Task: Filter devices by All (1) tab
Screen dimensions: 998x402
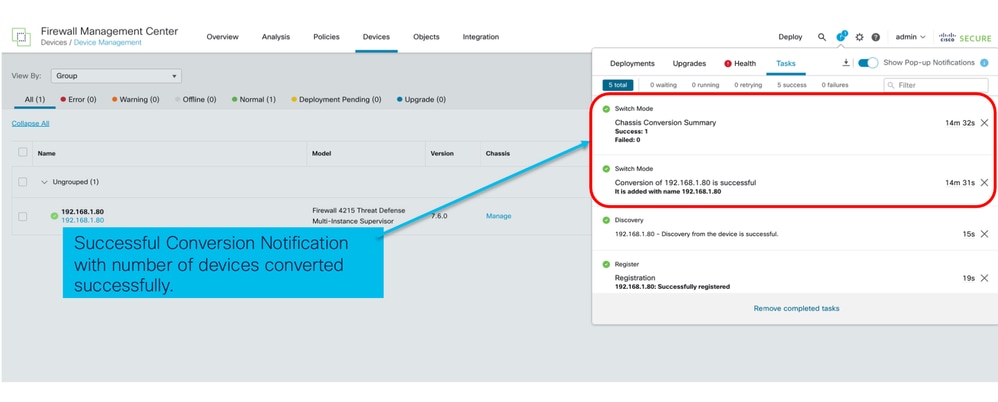Action: pyautogui.click(x=35, y=99)
